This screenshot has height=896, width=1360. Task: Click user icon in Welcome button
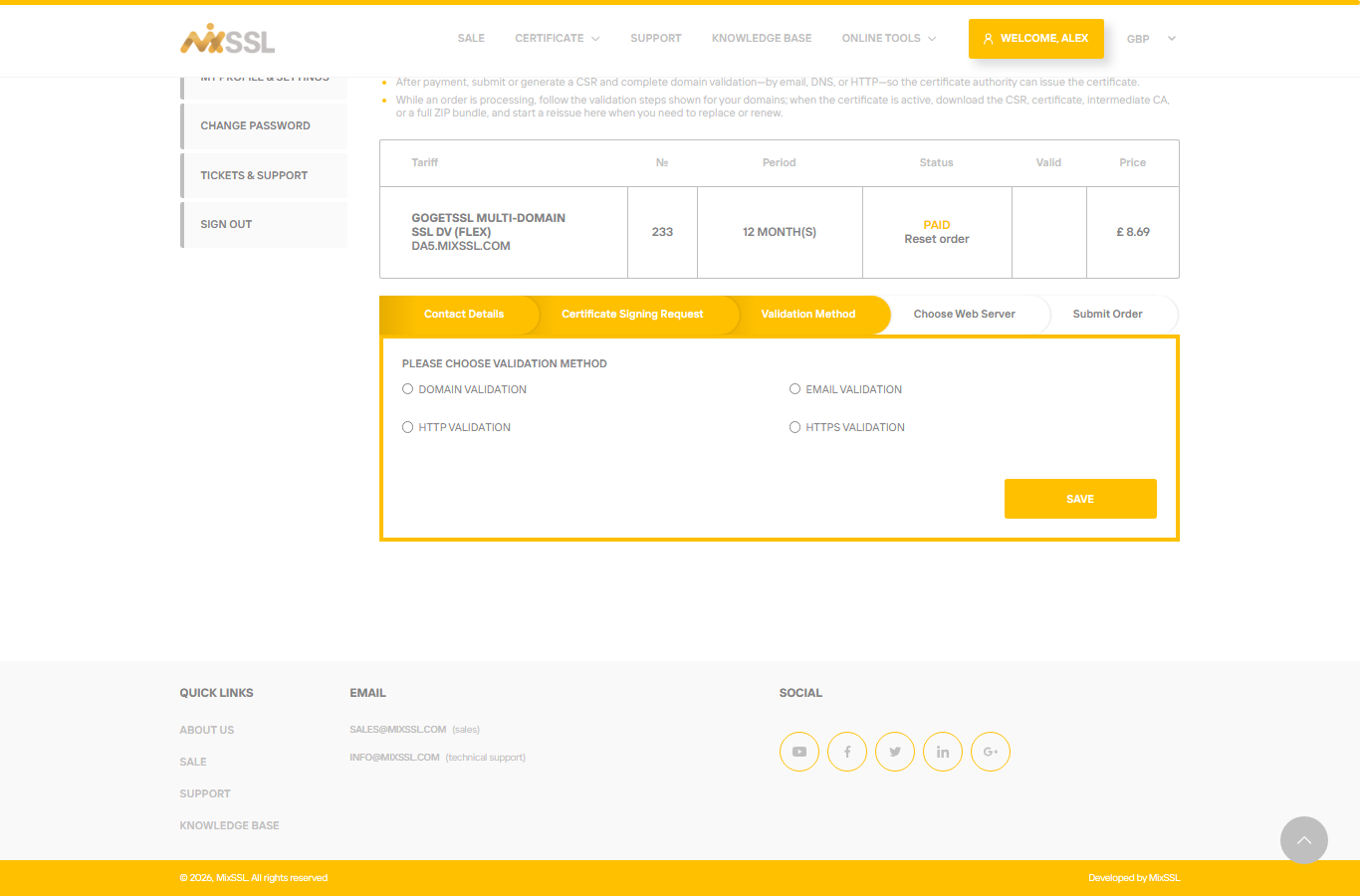click(x=988, y=39)
